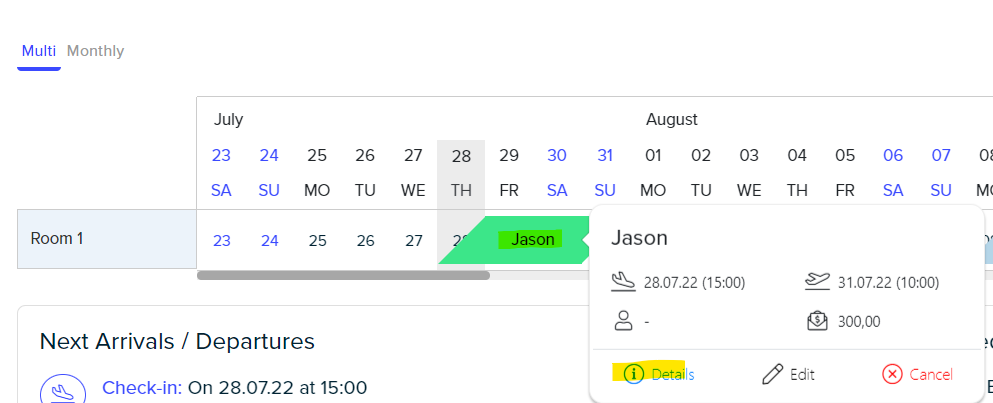Click the Edit pencil icon

773,374
